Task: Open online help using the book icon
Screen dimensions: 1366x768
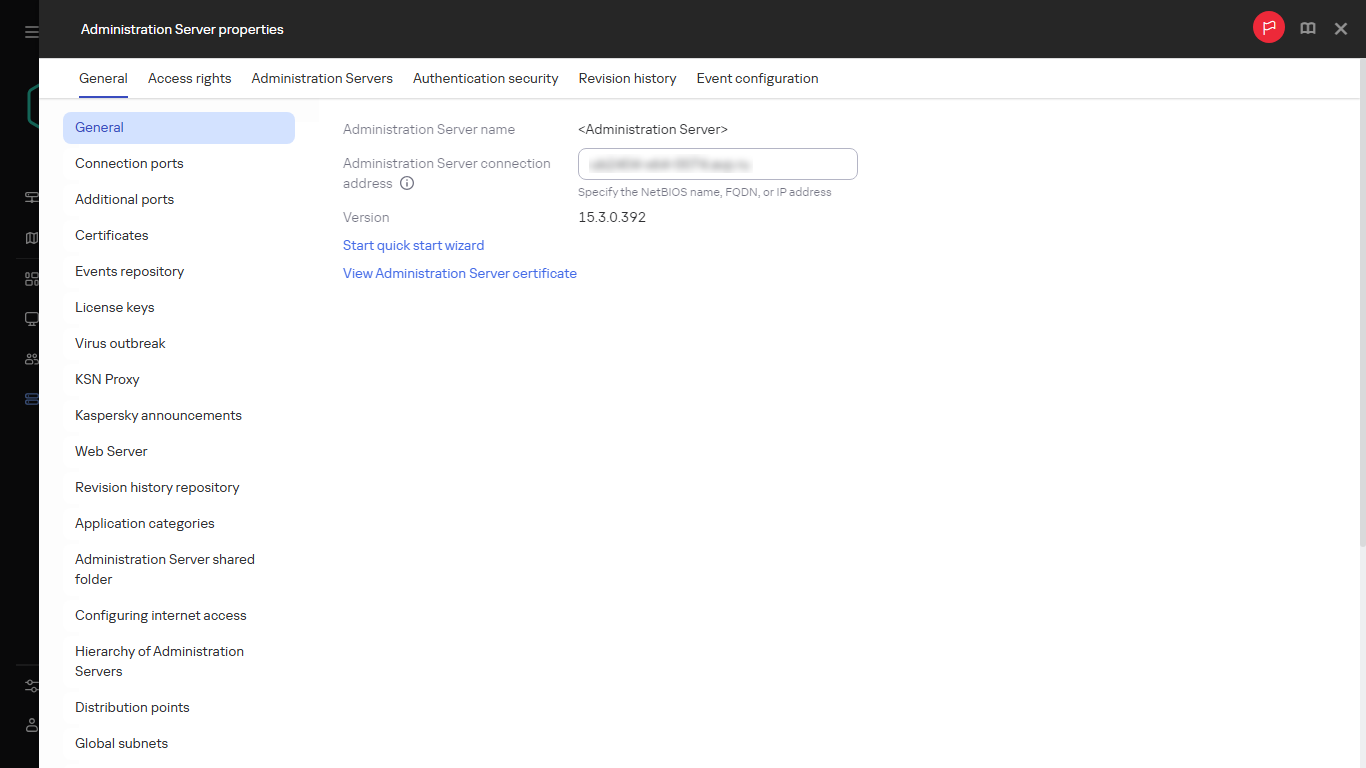Action: 1307,28
